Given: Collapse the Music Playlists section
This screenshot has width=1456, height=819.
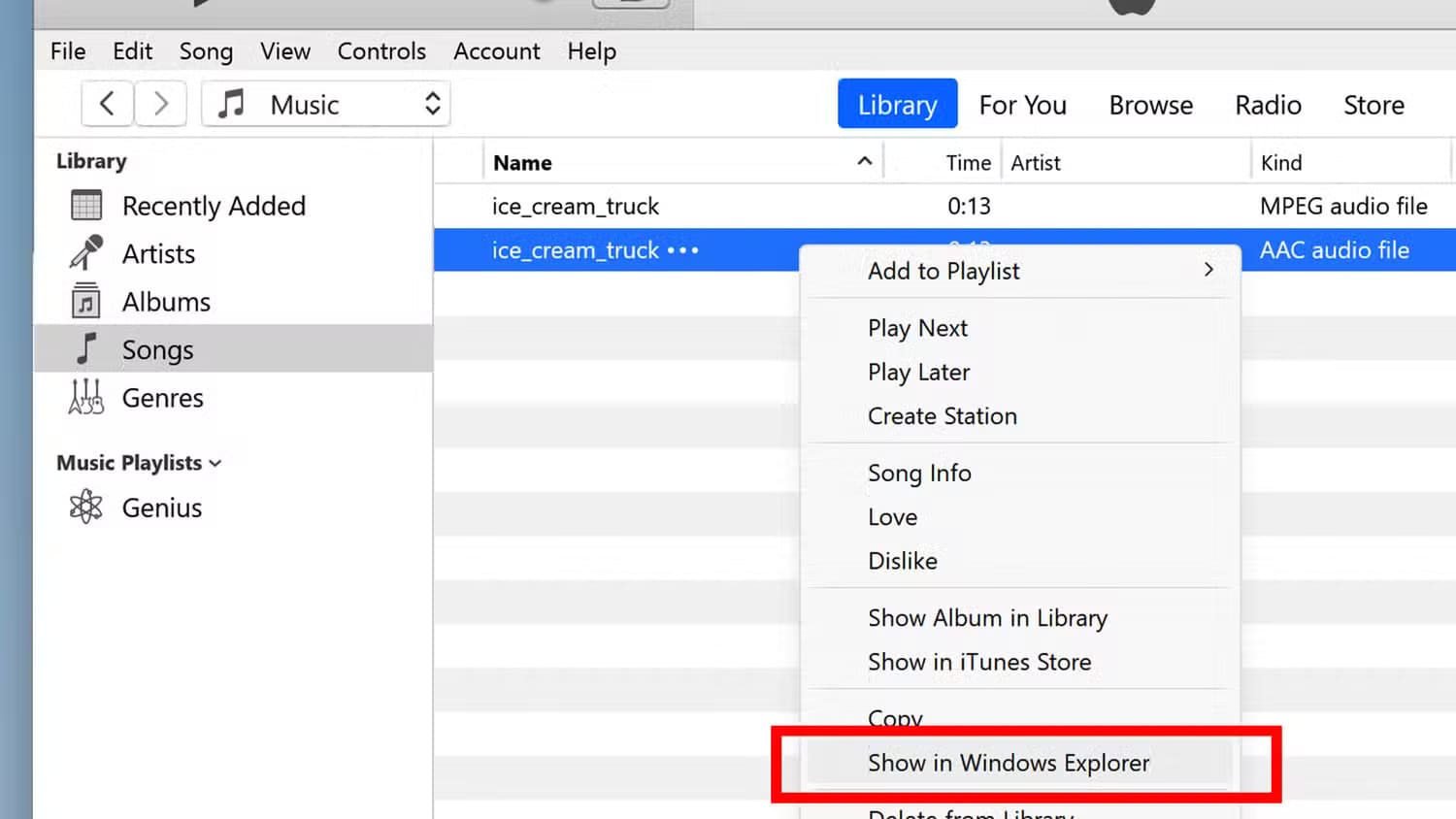Looking at the screenshot, I should 215,464.
